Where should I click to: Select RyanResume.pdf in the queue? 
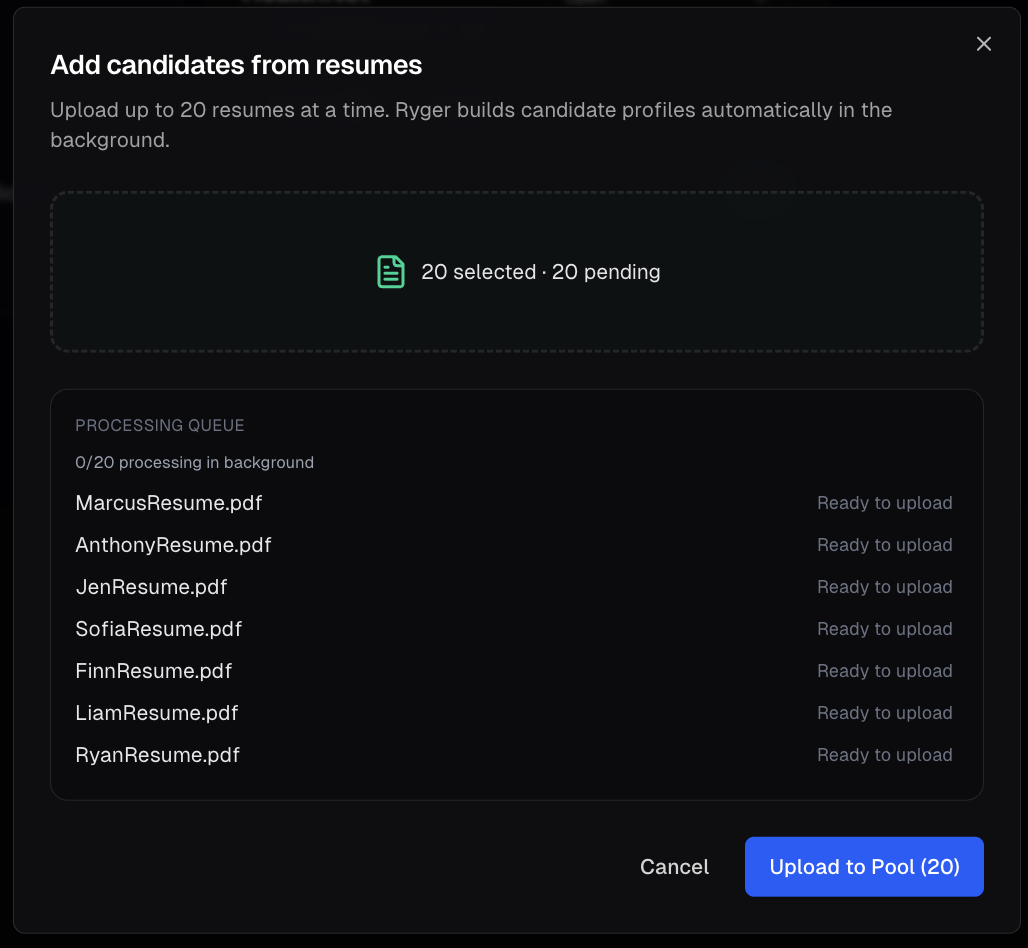pos(157,755)
